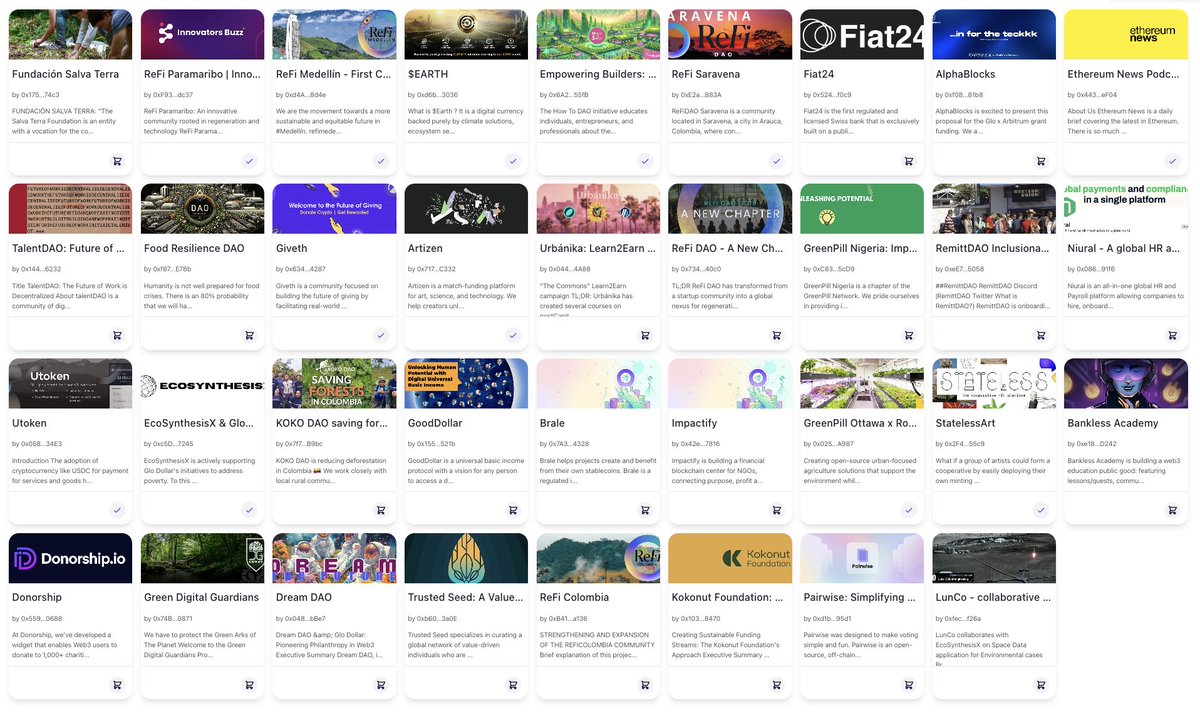The height and width of the screenshot is (713, 1200).
Task: Toggle the checkmark on ReFi Paramaribo card
Action: (249, 161)
